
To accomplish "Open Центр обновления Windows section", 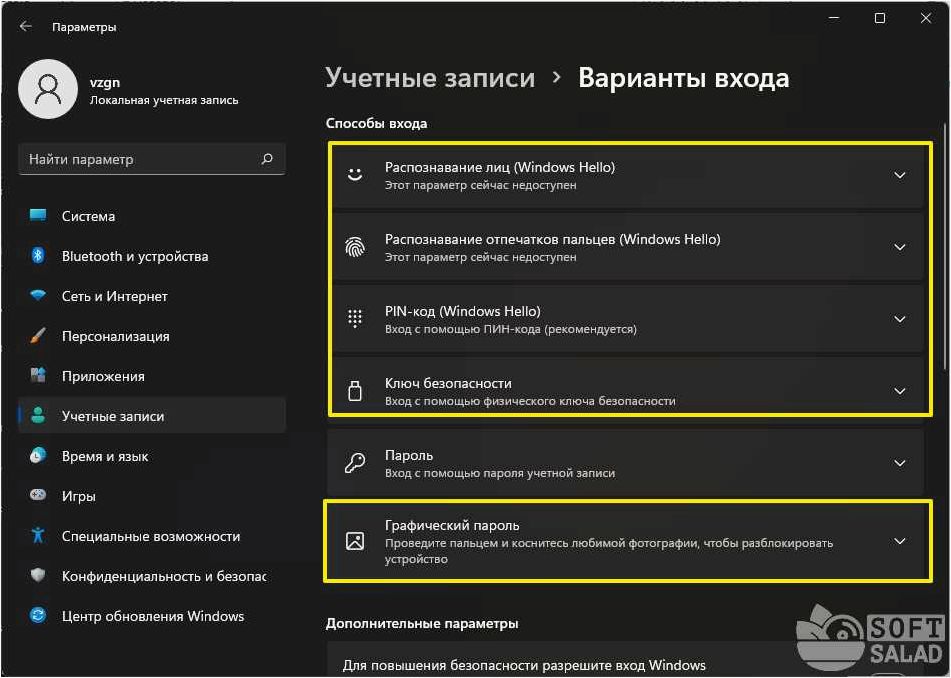I will (152, 616).
